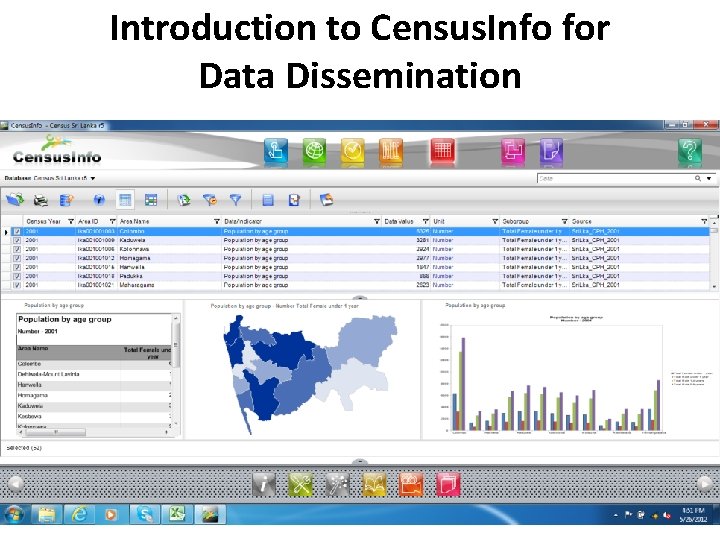
Task: Click the clear filter funnel icon
Action: [x=210, y=200]
